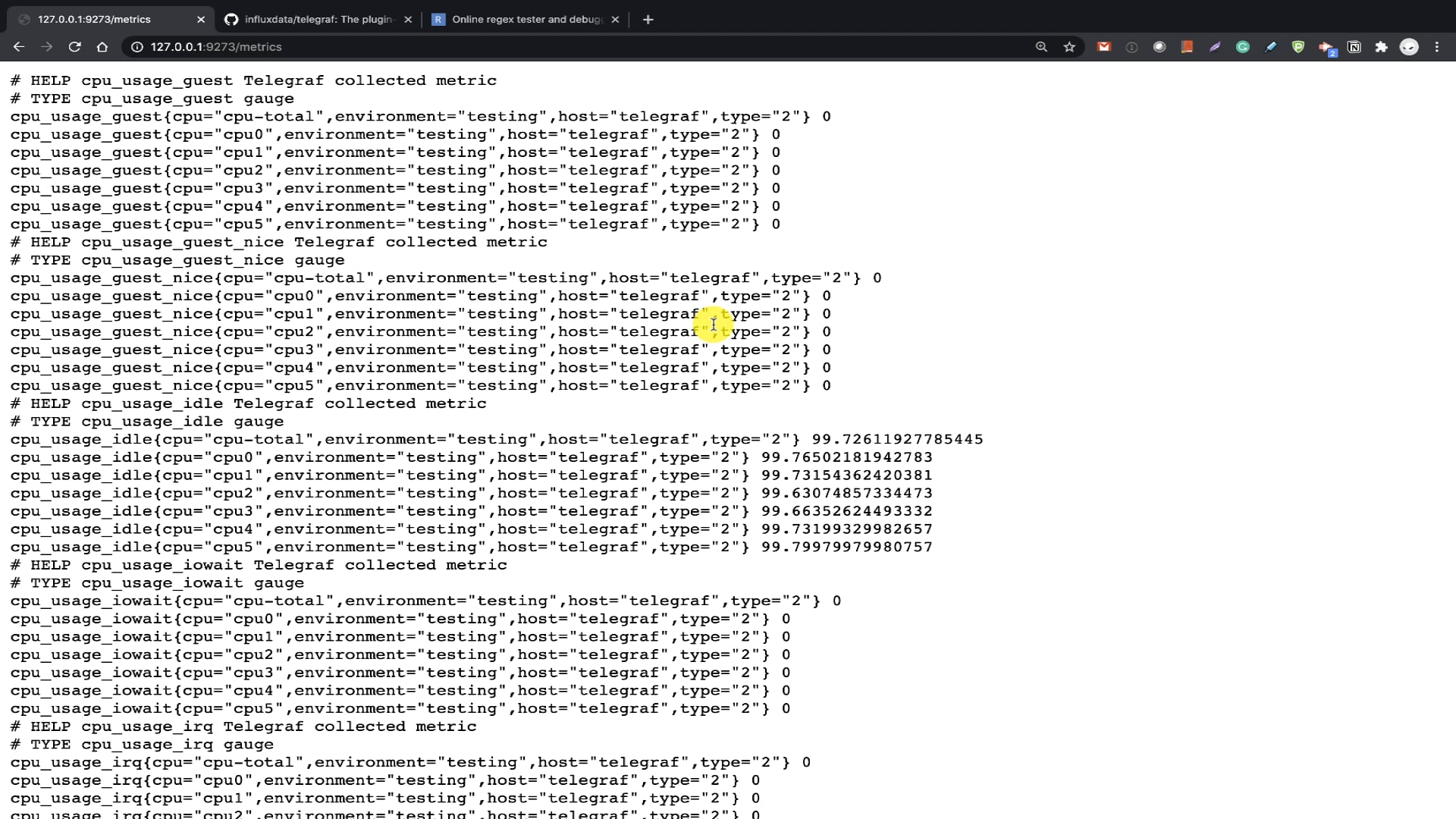
Task: Switch to Online regex tester tab
Action: [525, 20]
